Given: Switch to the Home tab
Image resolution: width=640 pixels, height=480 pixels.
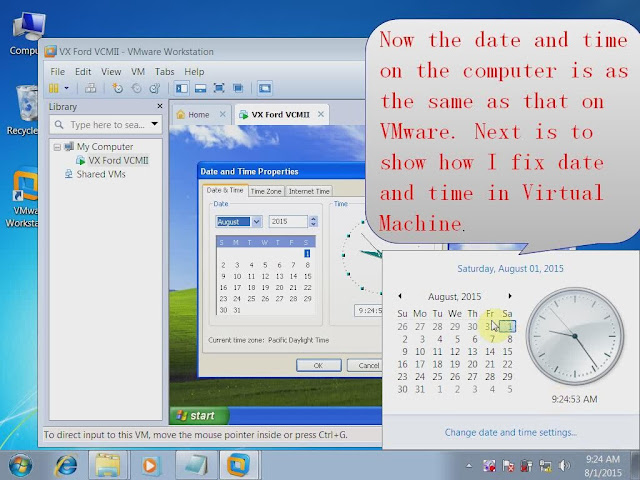Looking at the screenshot, I should [198, 115].
